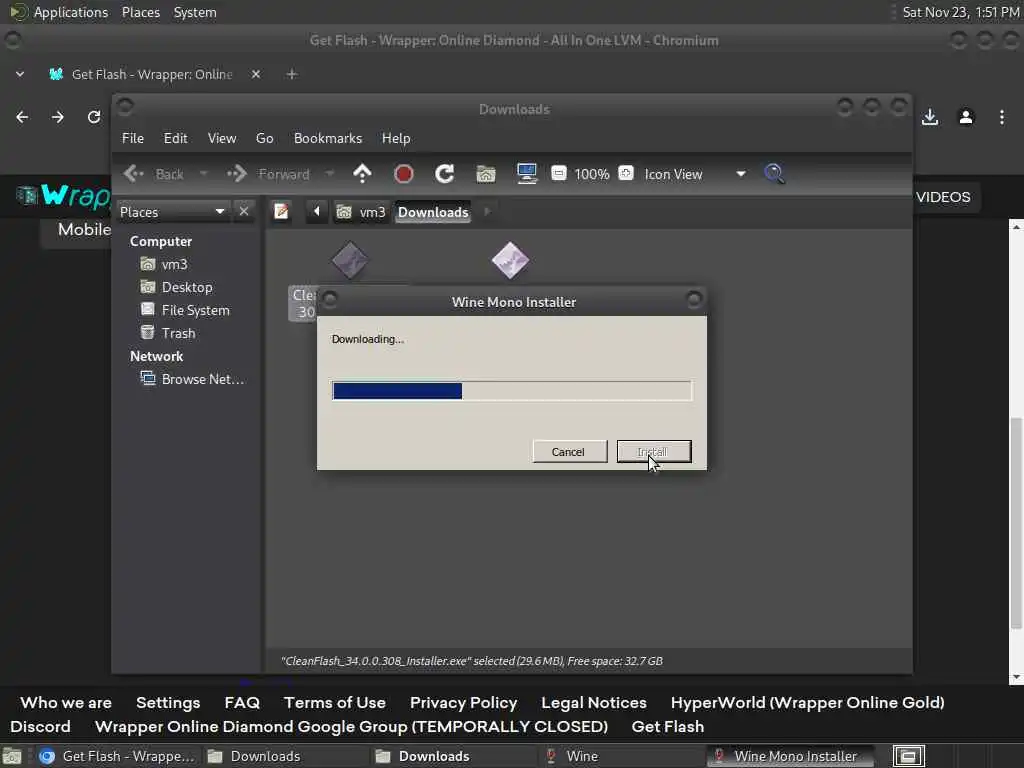Open Get Flash footer link

(x=667, y=726)
